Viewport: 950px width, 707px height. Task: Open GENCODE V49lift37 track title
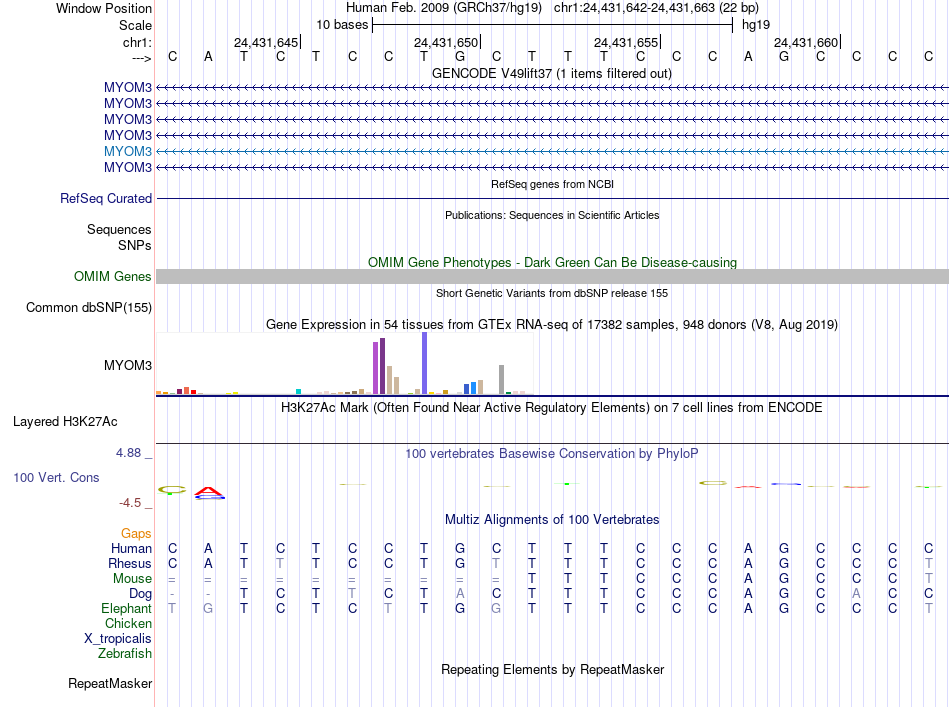pyautogui.click(x=552, y=73)
